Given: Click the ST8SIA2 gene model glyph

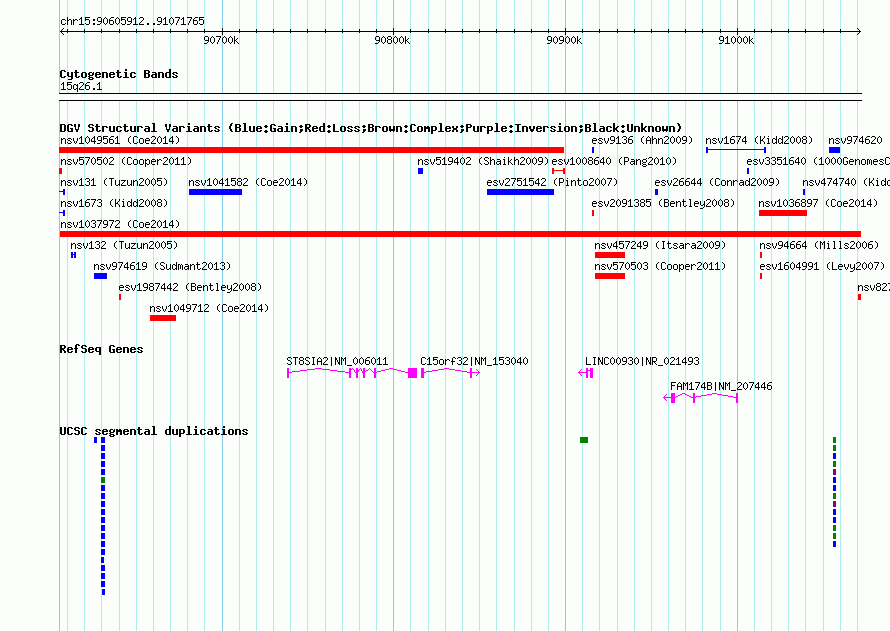Looking at the screenshot, I should pos(352,372).
